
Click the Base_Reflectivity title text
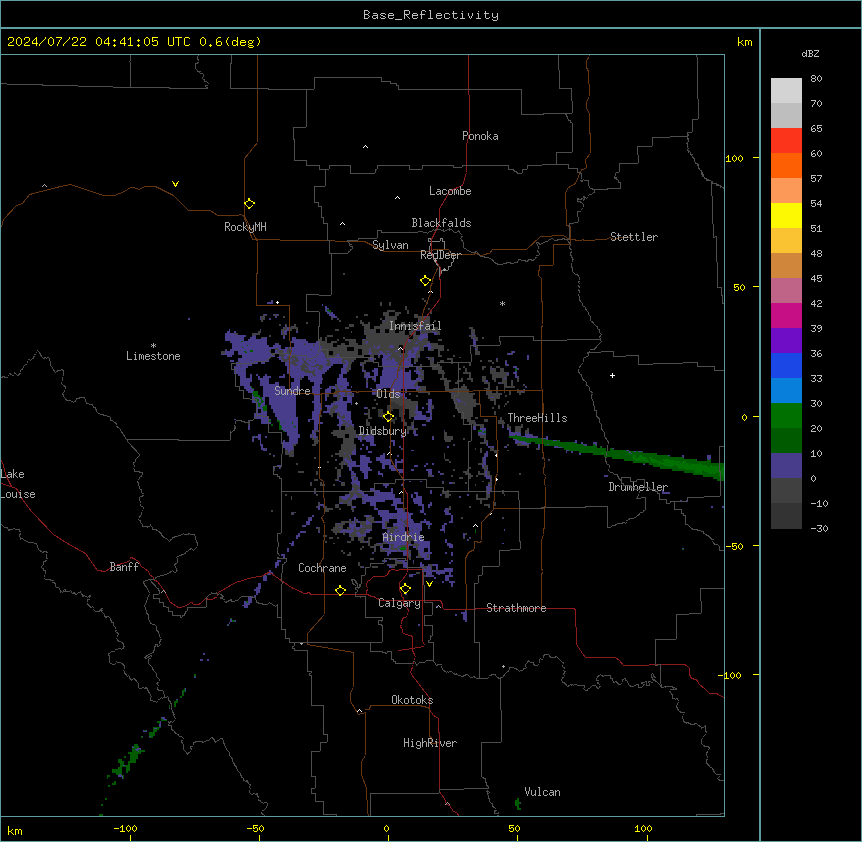coord(431,15)
